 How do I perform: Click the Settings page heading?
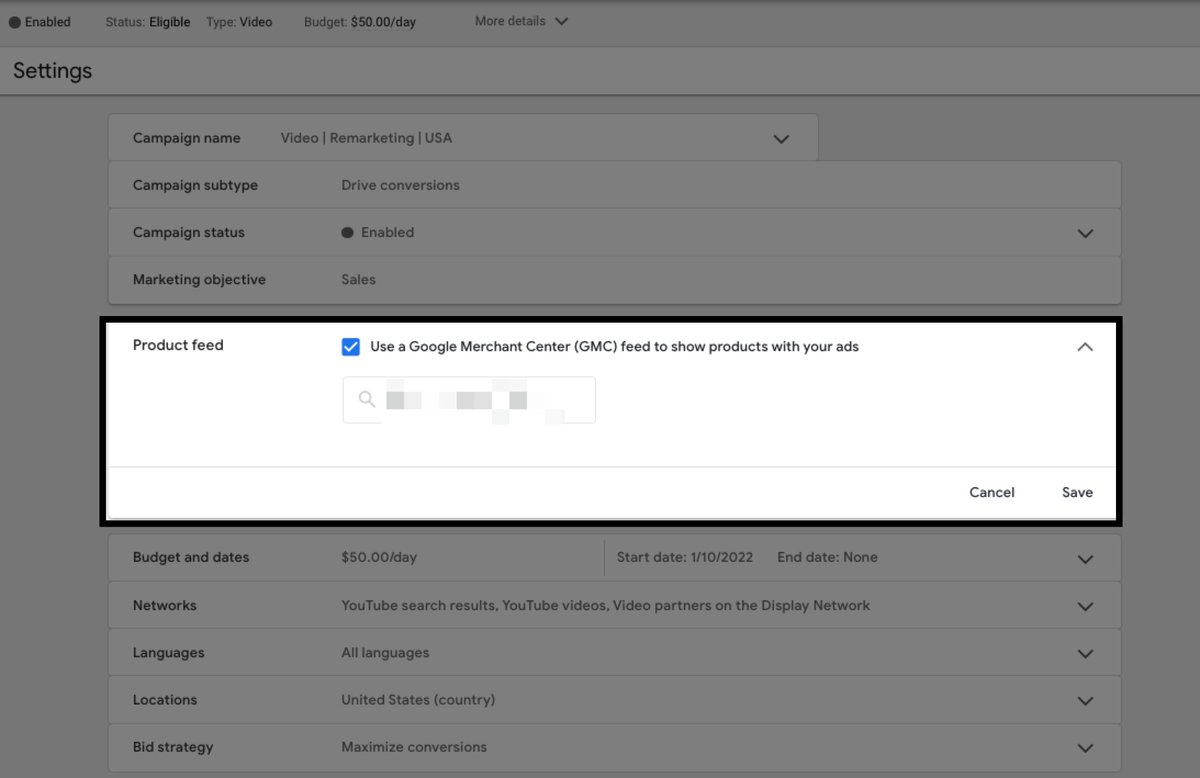coord(53,71)
